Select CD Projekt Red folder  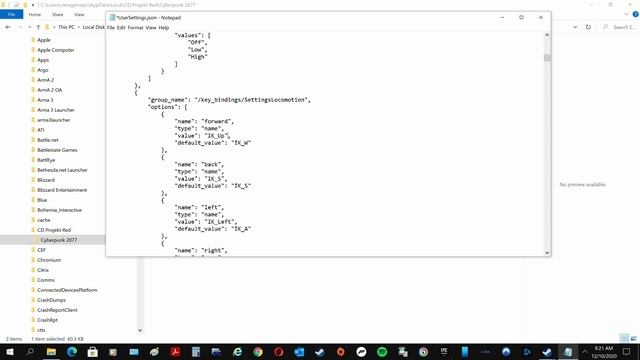[54, 230]
